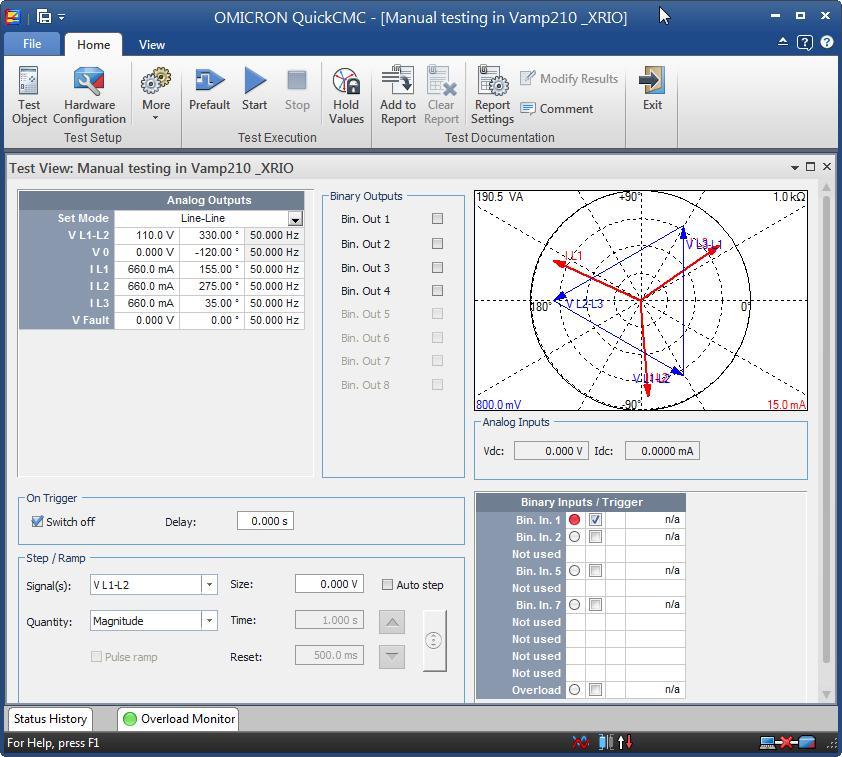Click the Stop icon

(x=297, y=89)
